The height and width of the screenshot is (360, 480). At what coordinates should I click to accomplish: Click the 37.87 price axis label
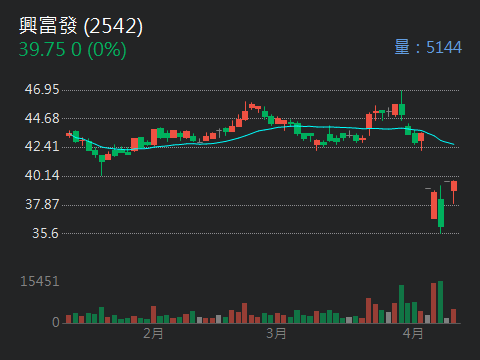click(42, 204)
